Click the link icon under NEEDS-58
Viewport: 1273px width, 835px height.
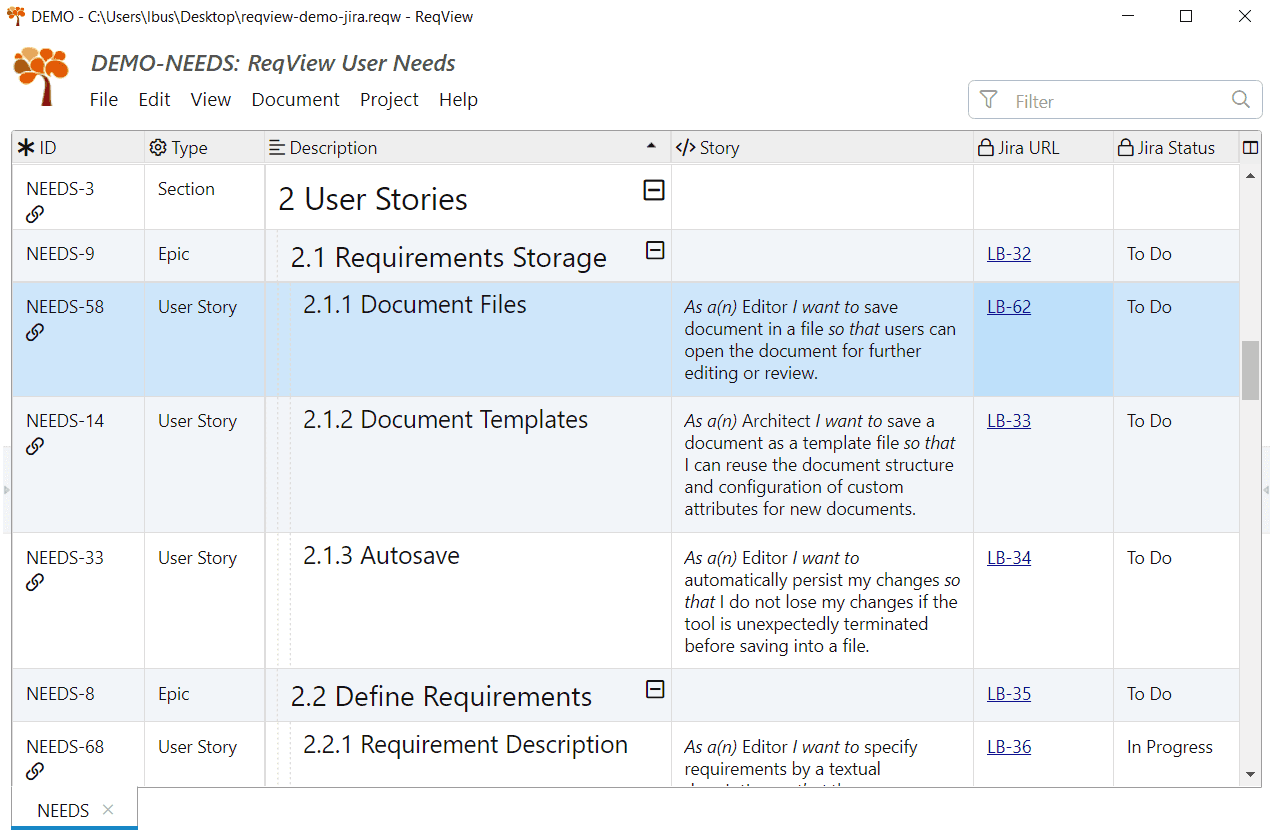pyautogui.click(x=35, y=332)
